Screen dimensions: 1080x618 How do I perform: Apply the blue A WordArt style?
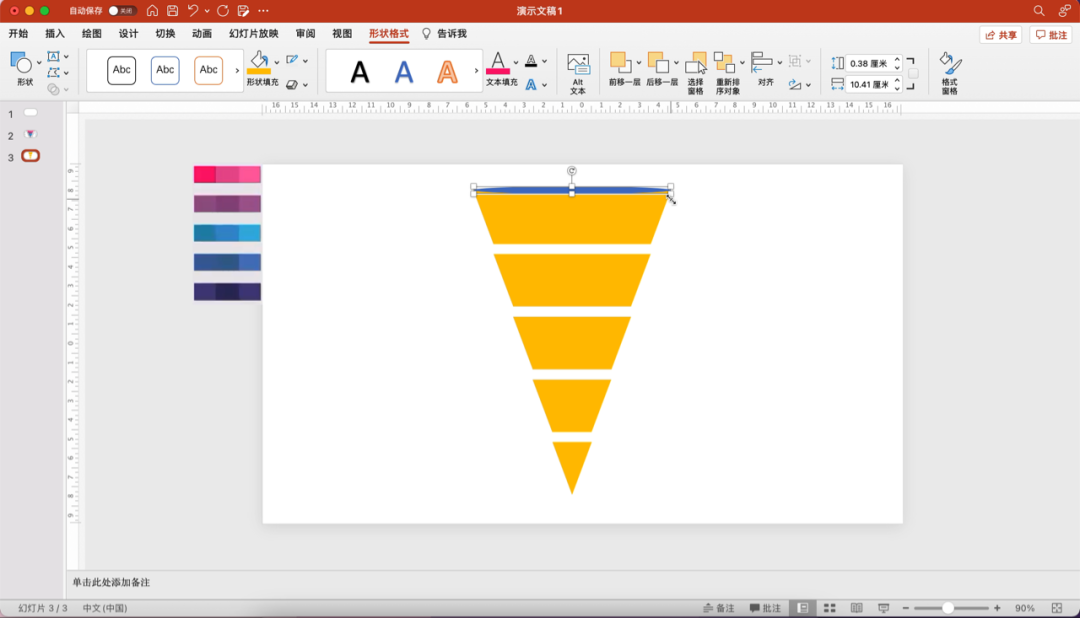point(404,71)
